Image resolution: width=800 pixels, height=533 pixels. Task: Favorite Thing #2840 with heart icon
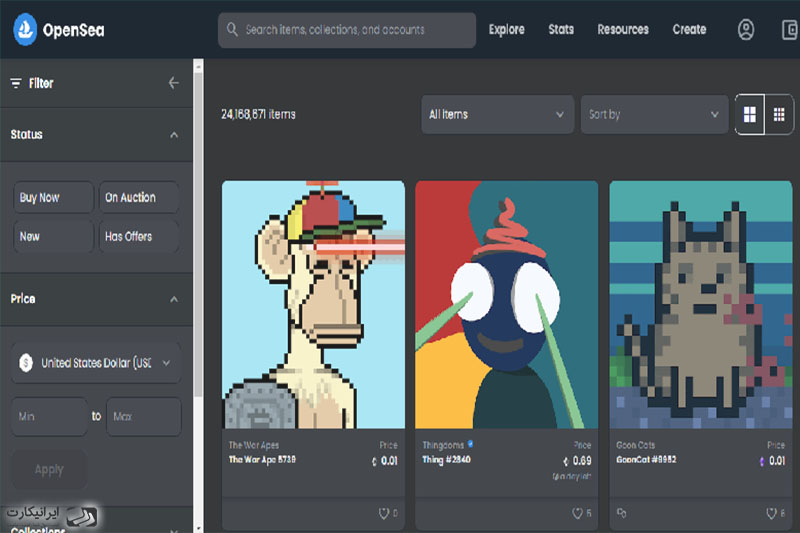point(577,513)
